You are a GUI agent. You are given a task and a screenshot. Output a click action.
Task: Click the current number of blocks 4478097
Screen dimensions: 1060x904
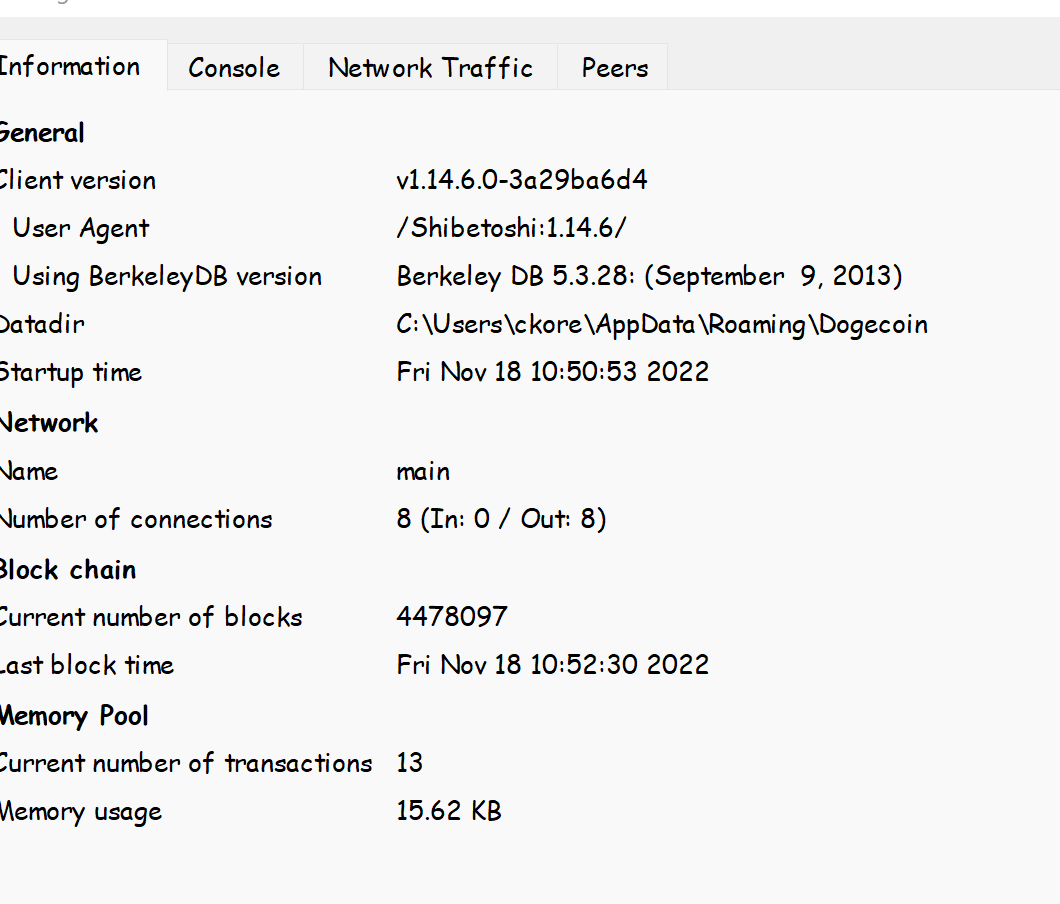pyautogui.click(x=452, y=617)
